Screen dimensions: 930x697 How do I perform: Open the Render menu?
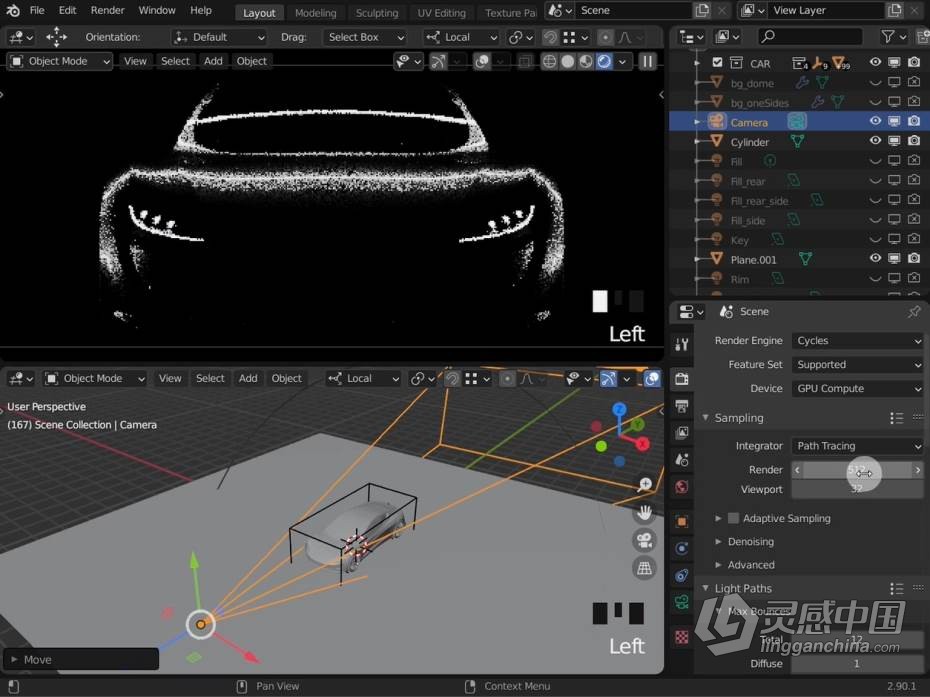pyautogui.click(x=107, y=10)
